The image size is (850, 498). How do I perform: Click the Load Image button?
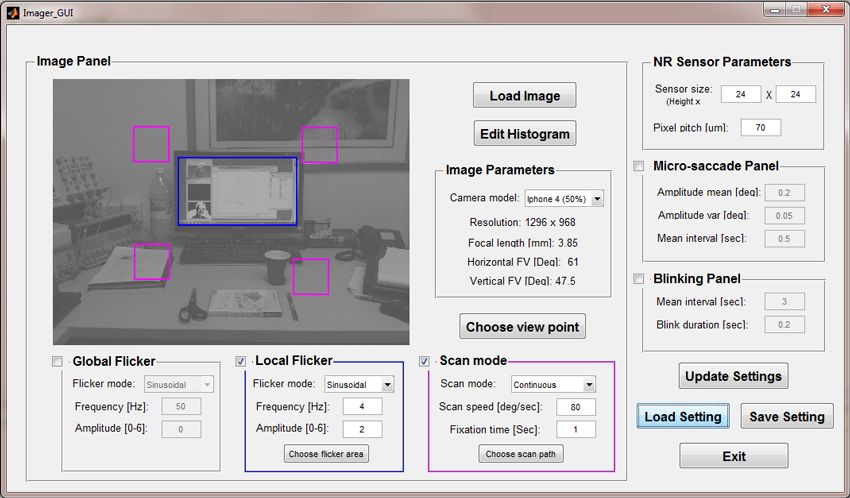[x=524, y=96]
